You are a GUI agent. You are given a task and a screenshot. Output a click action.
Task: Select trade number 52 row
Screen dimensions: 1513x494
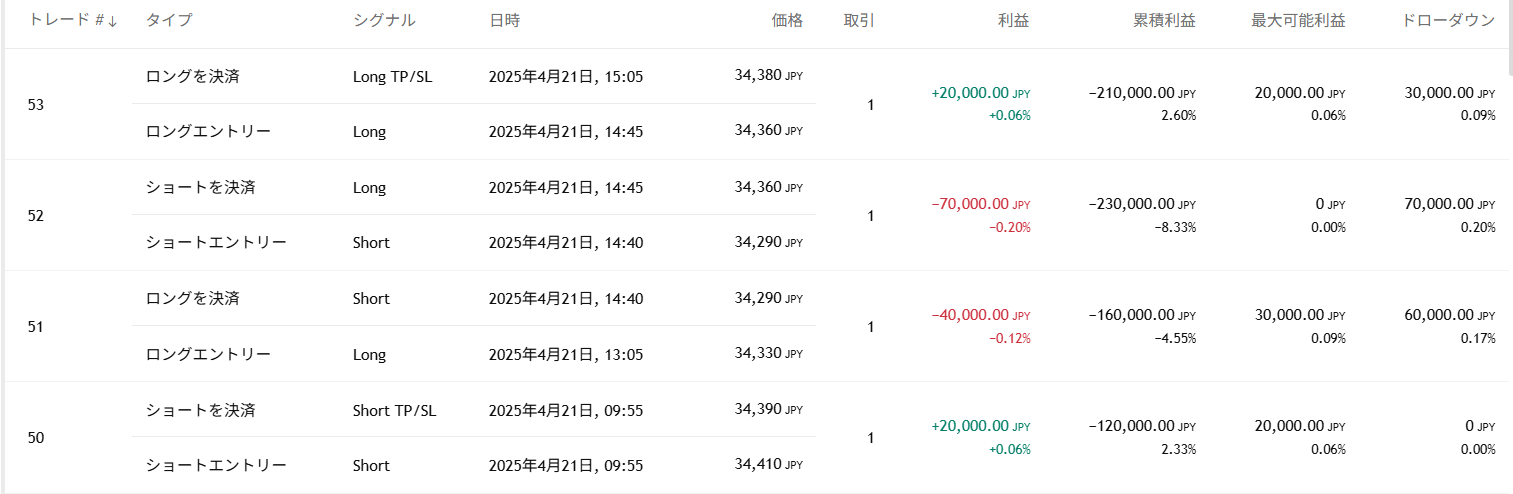36,215
